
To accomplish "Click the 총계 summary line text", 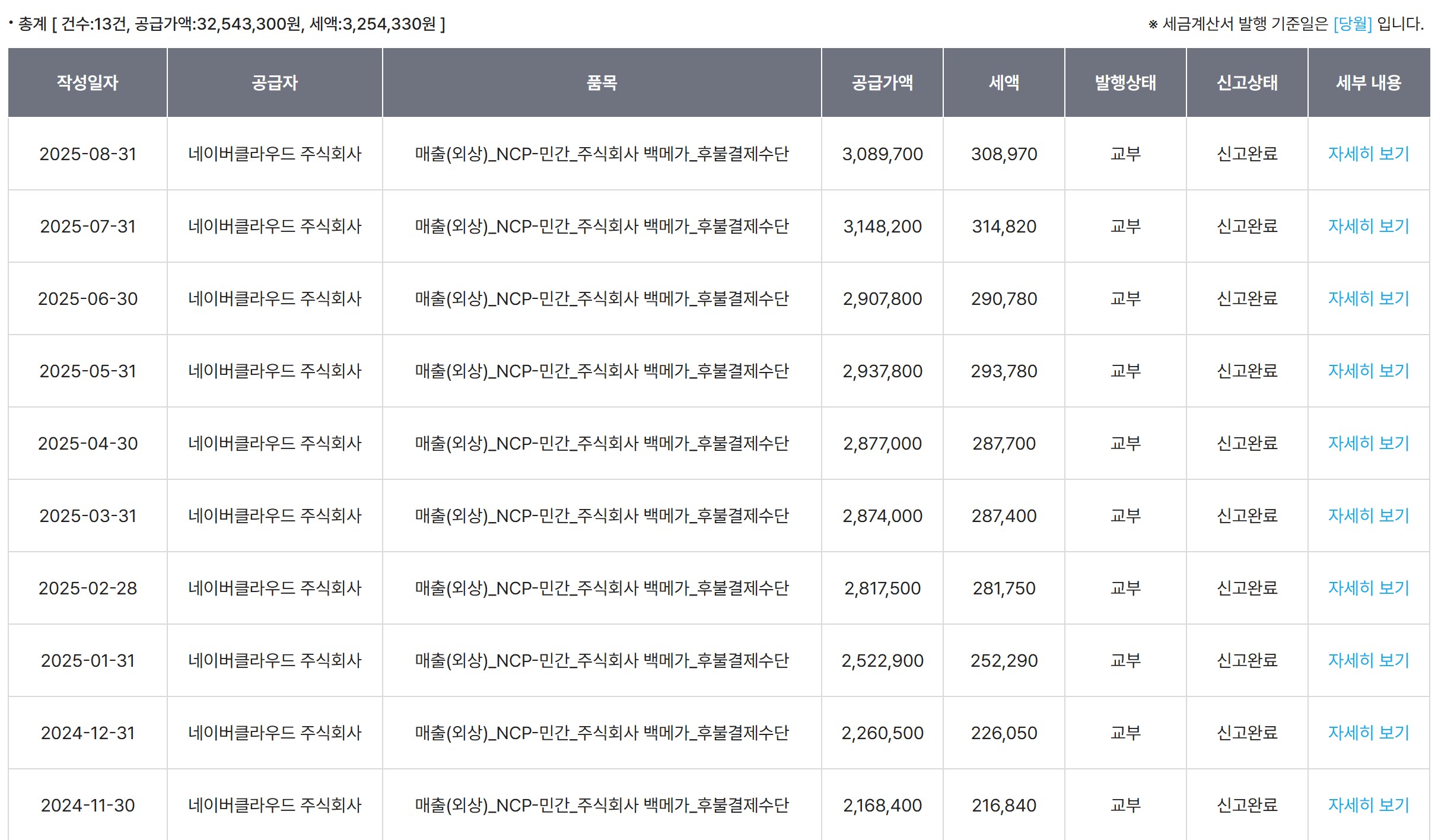I will click(x=231, y=24).
